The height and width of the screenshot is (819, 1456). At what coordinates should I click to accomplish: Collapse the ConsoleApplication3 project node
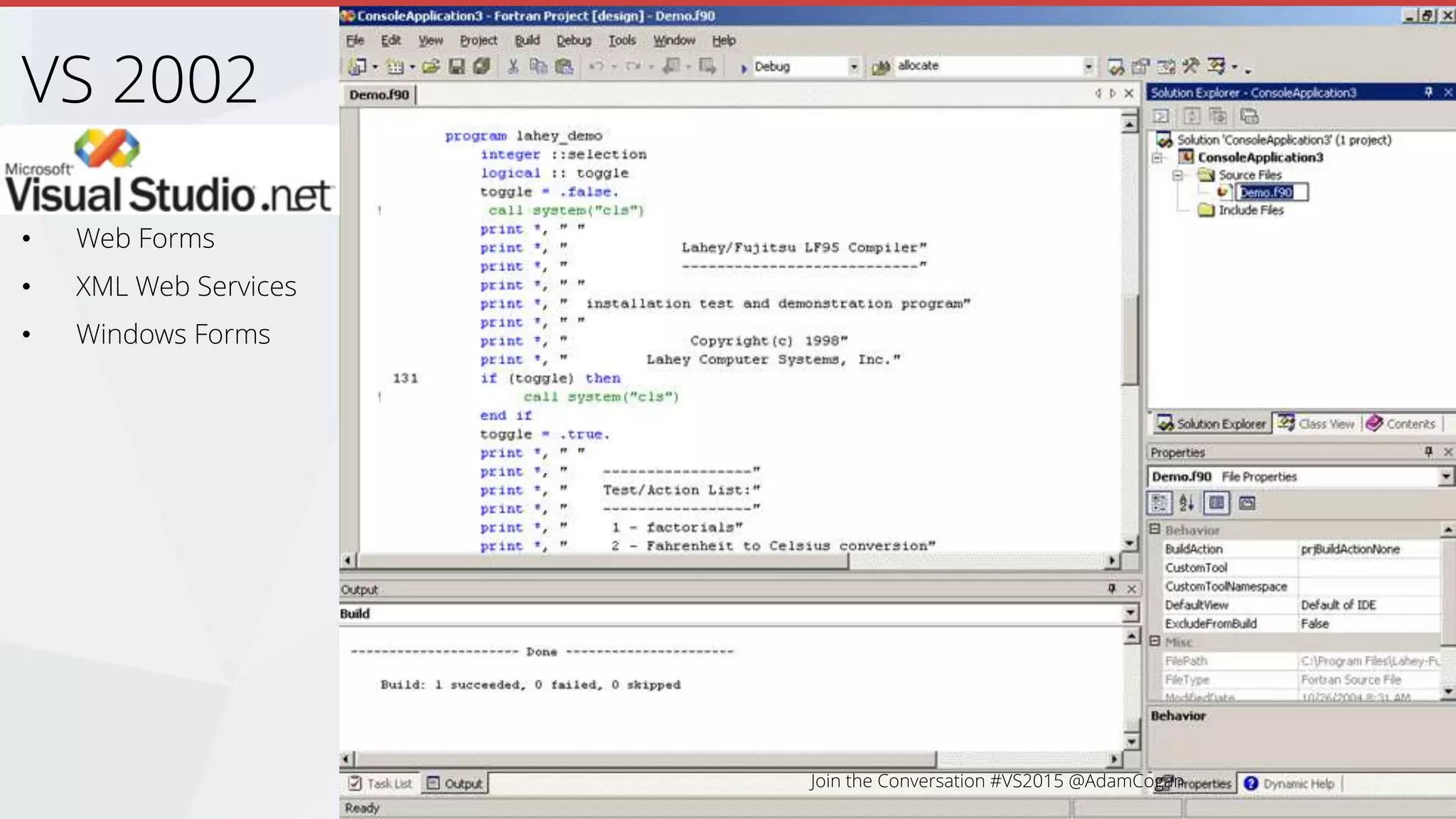1157,158
